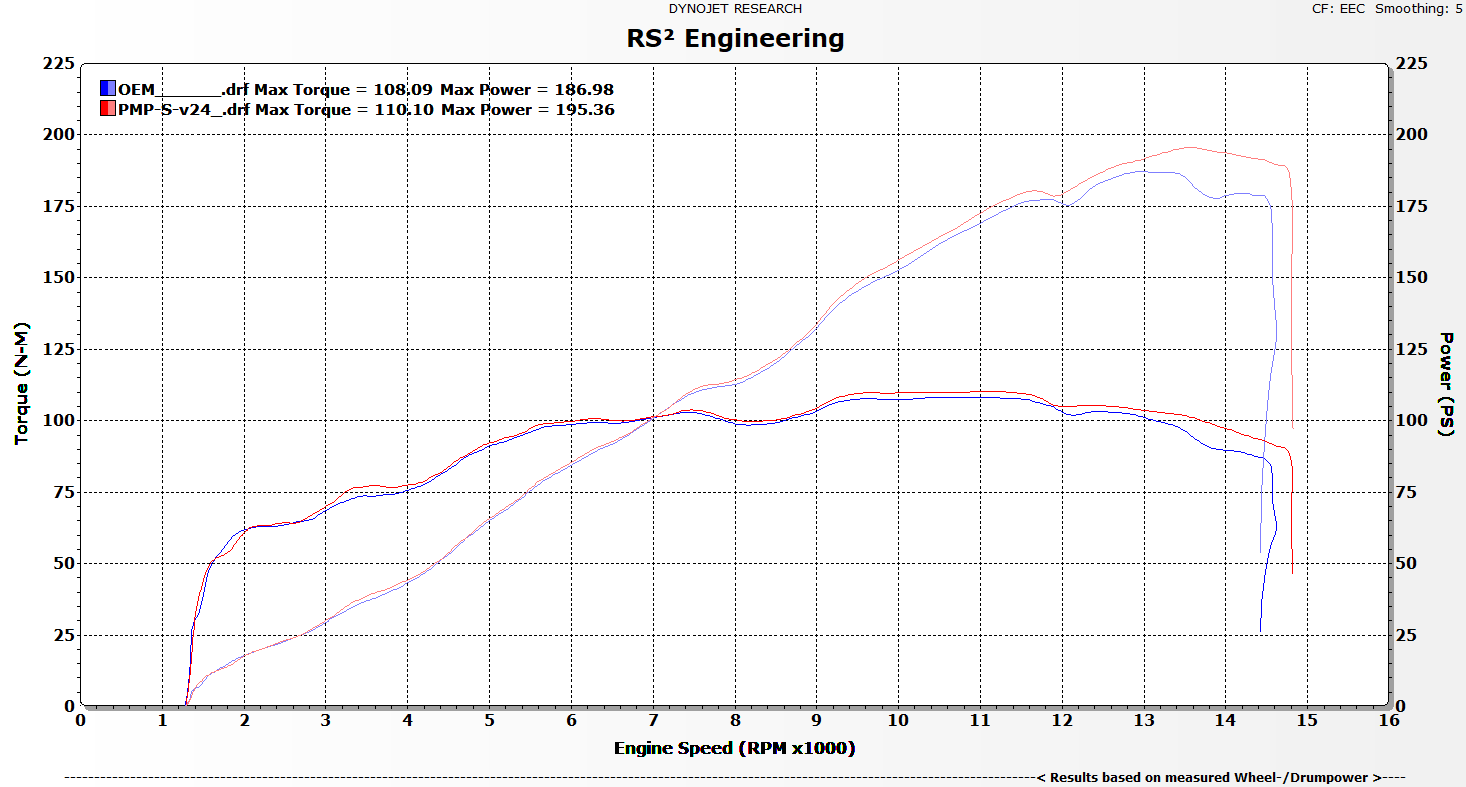Click the 7 tick label on RPM axis
The image size is (1466, 787).
pos(653,720)
